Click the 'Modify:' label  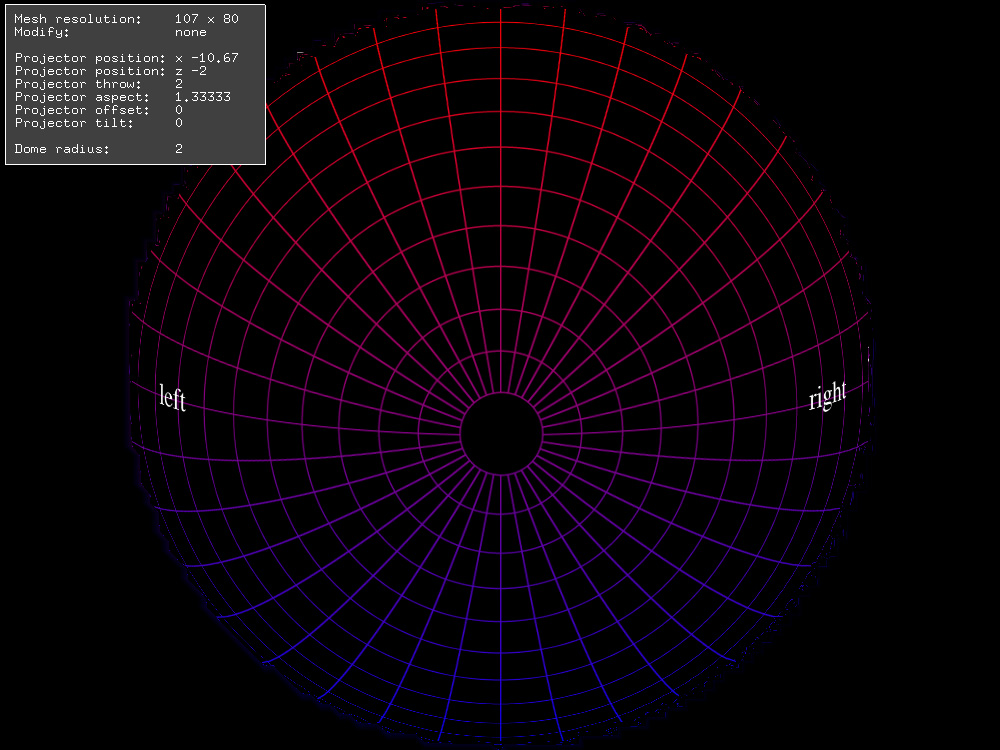42,32
